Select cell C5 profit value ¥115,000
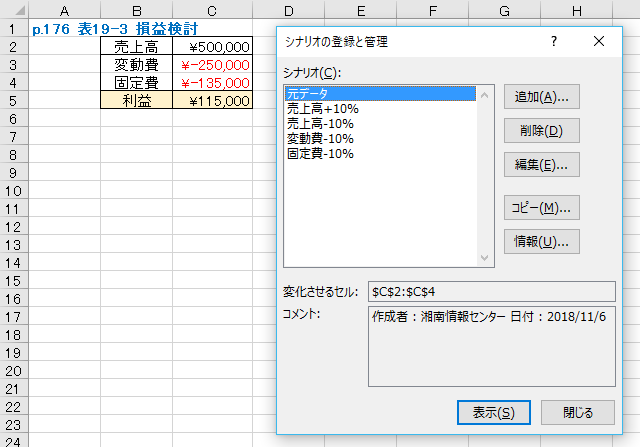 point(212,101)
